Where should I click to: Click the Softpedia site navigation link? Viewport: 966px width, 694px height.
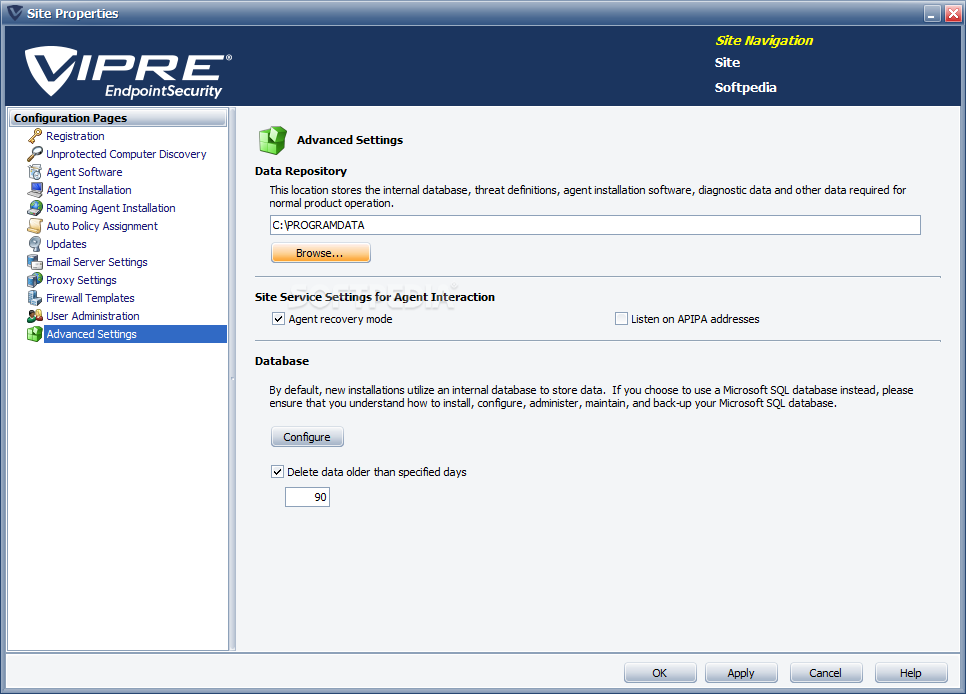(x=745, y=88)
